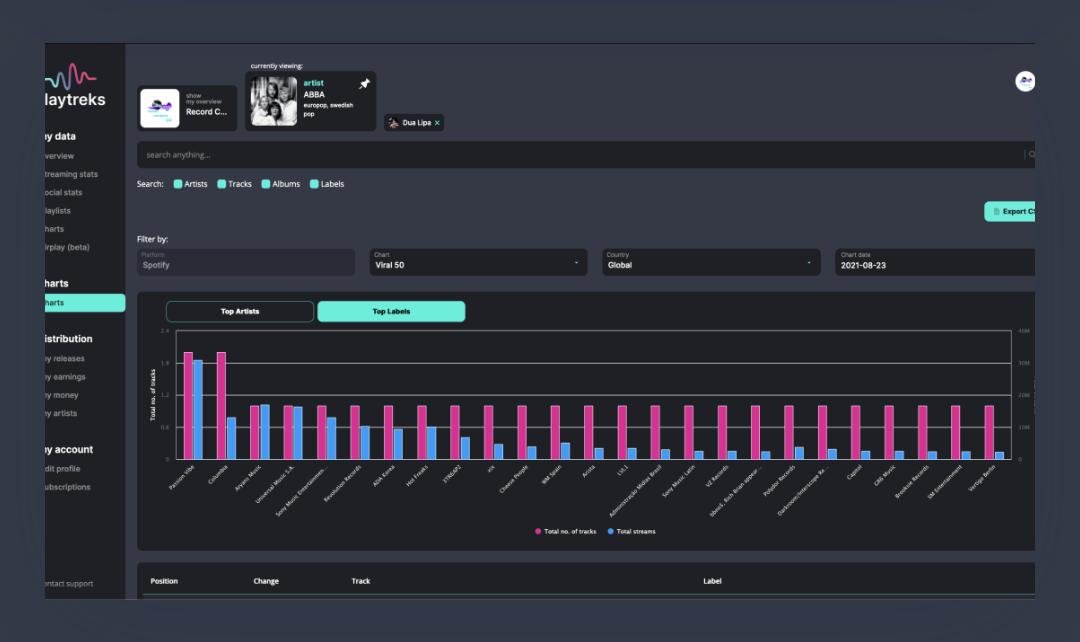Open Charts under My data in sidebar
This screenshot has height=642, width=1080.
point(54,229)
